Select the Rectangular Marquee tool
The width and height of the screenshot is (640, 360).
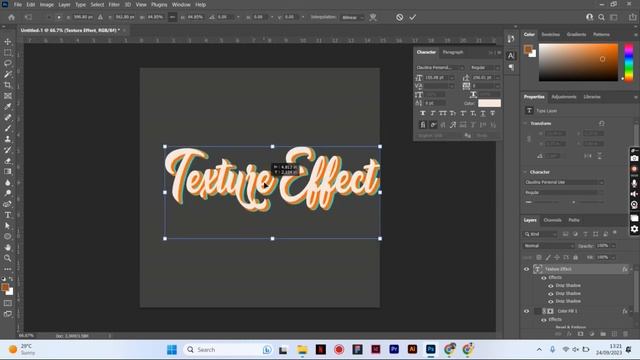pos(8,53)
